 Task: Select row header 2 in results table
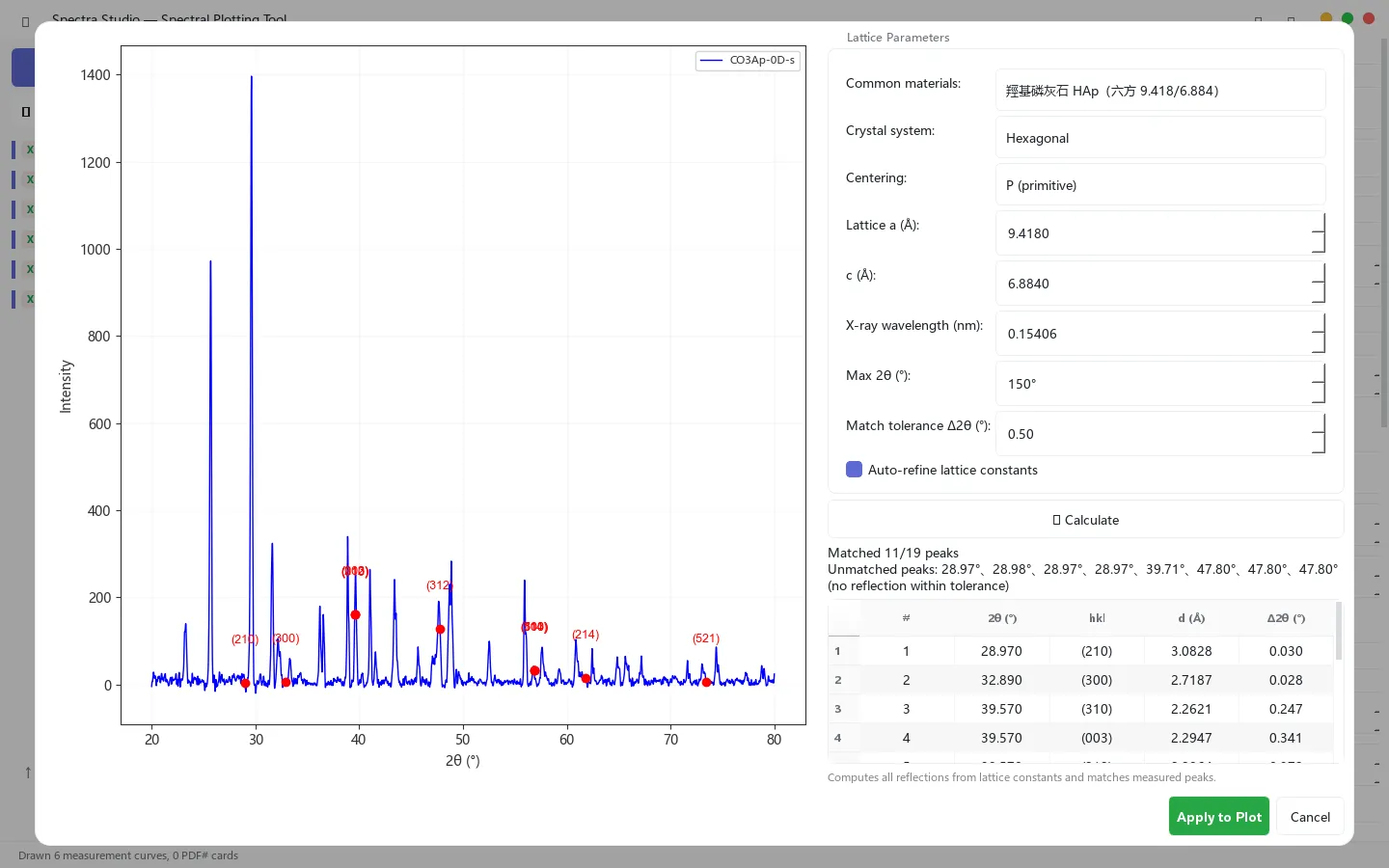click(x=844, y=680)
